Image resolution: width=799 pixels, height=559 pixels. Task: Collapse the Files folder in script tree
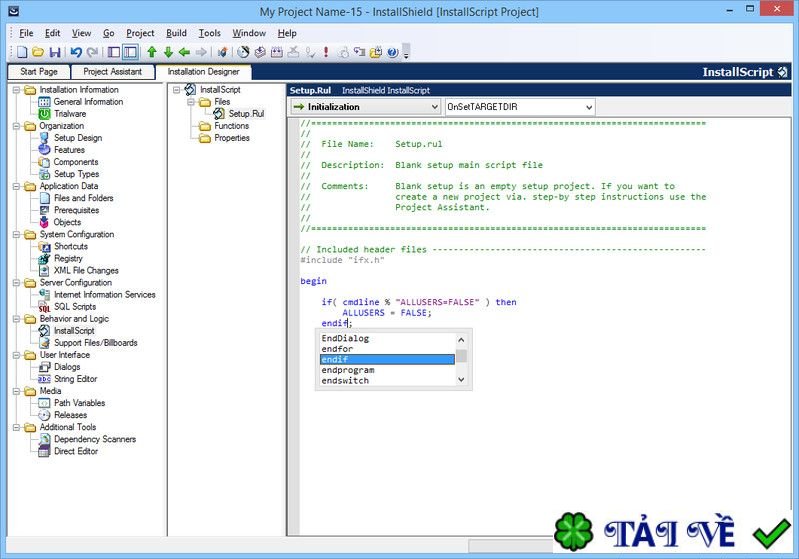193,102
